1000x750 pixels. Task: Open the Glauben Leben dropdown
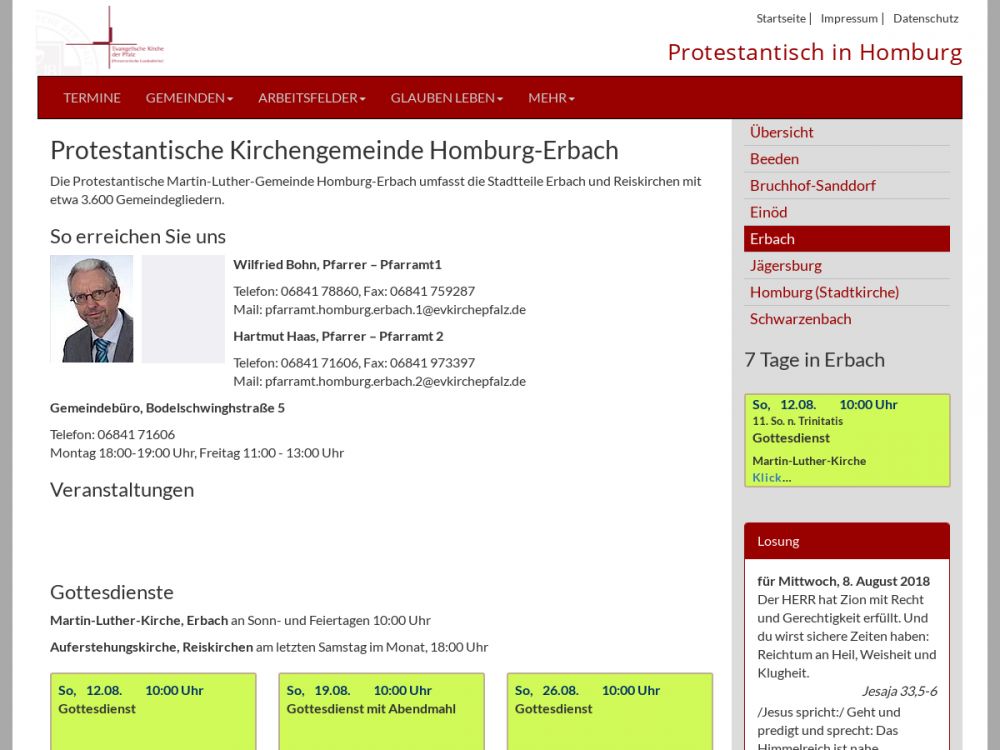[446, 98]
